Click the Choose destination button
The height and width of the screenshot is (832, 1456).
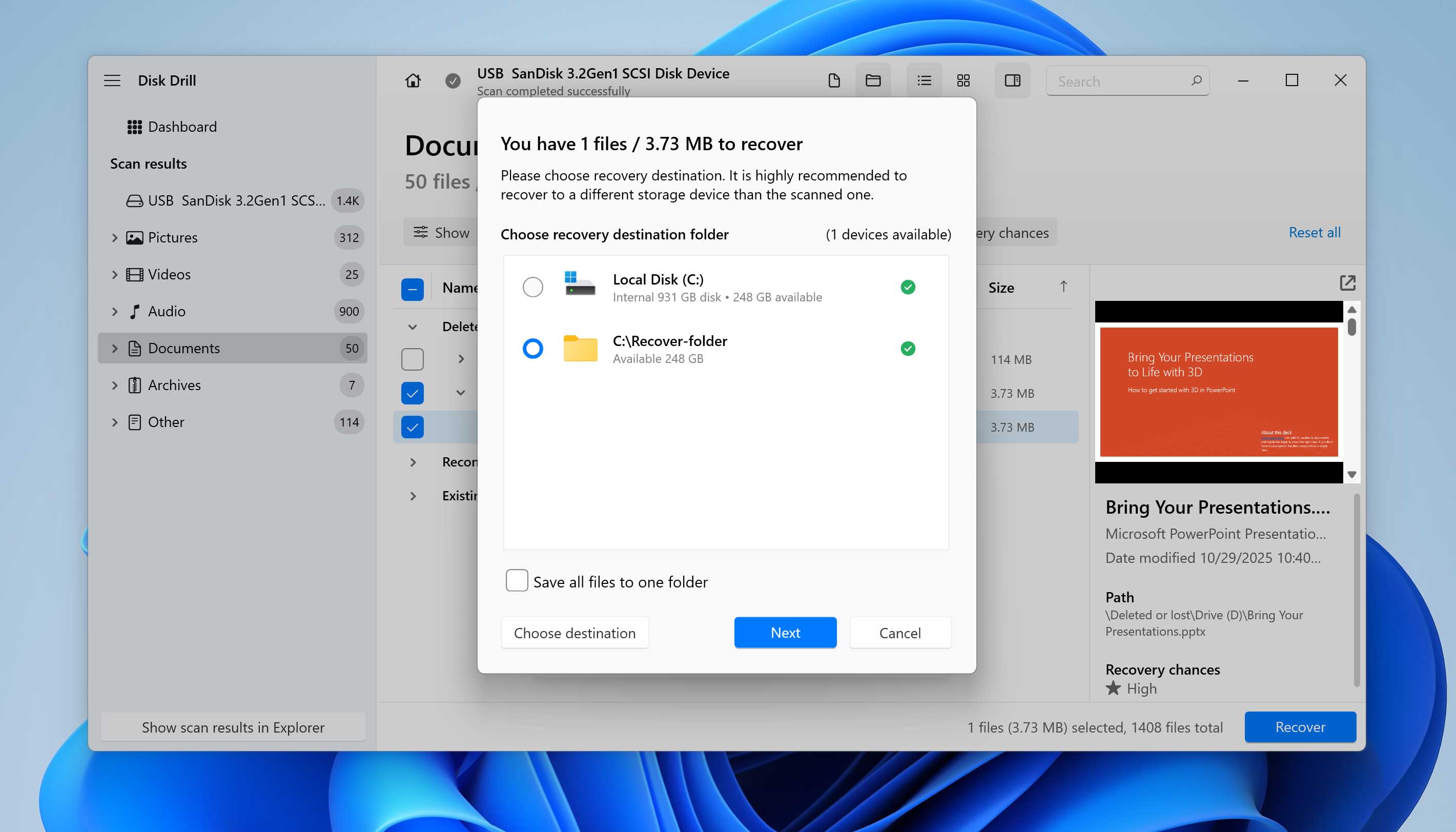574,633
